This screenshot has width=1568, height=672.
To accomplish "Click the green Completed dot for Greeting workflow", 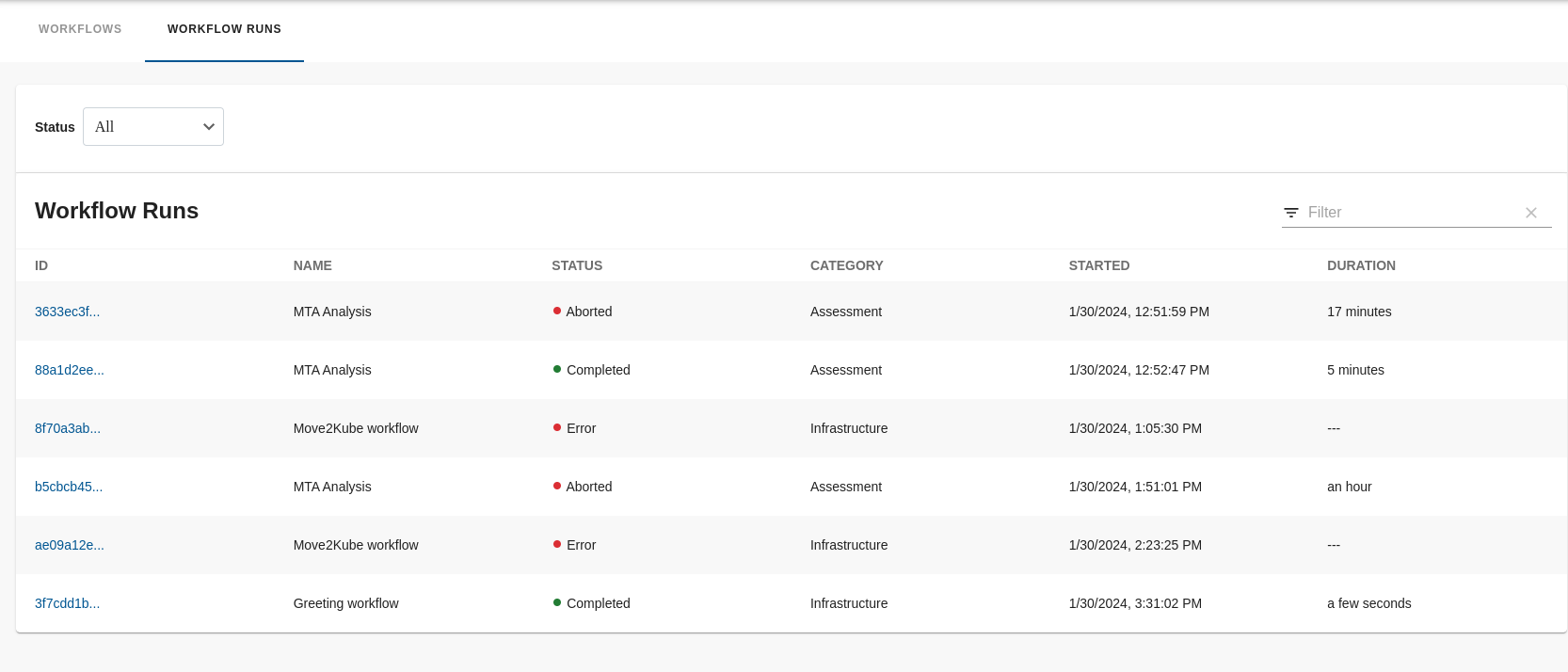I will tap(557, 602).
